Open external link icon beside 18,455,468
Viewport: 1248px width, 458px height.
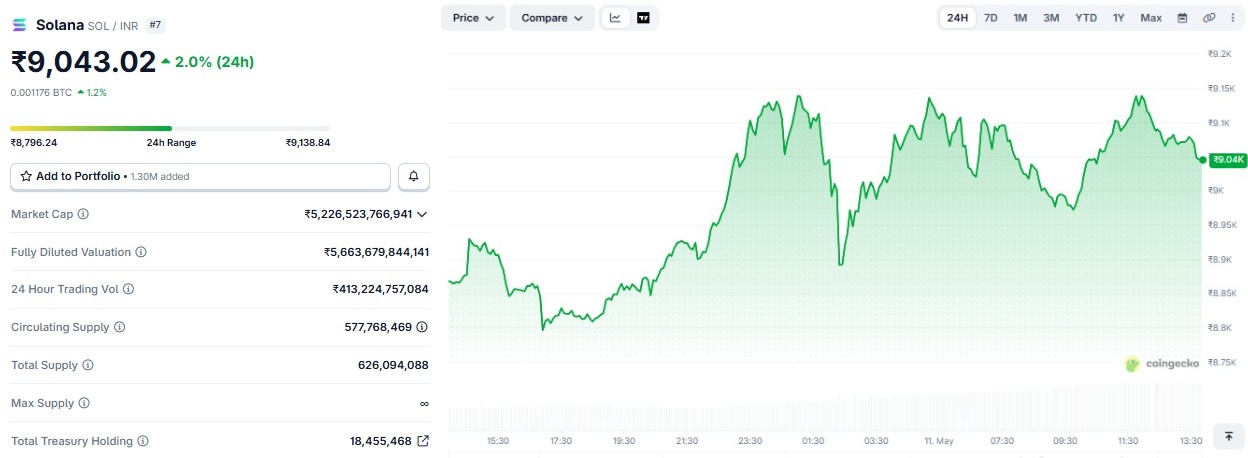pyautogui.click(x=423, y=441)
